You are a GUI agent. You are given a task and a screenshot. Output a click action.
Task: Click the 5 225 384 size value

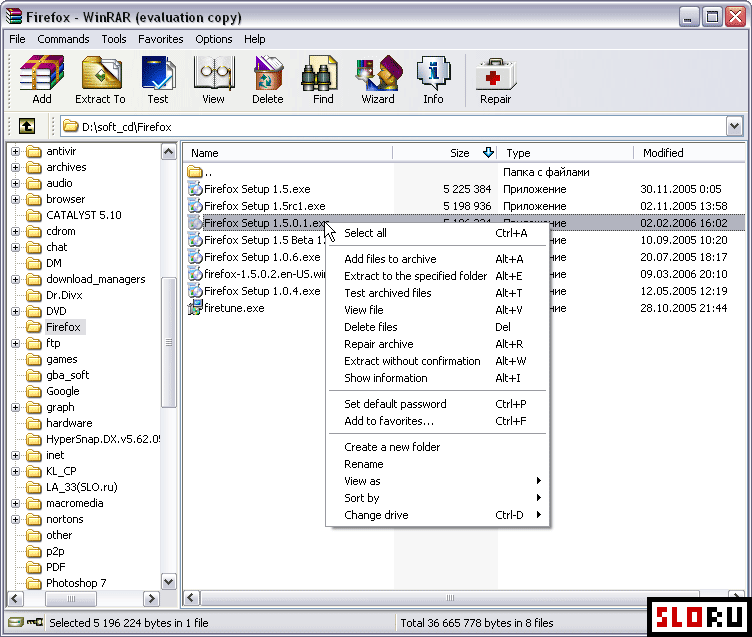pyautogui.click(x=467, y=189)
